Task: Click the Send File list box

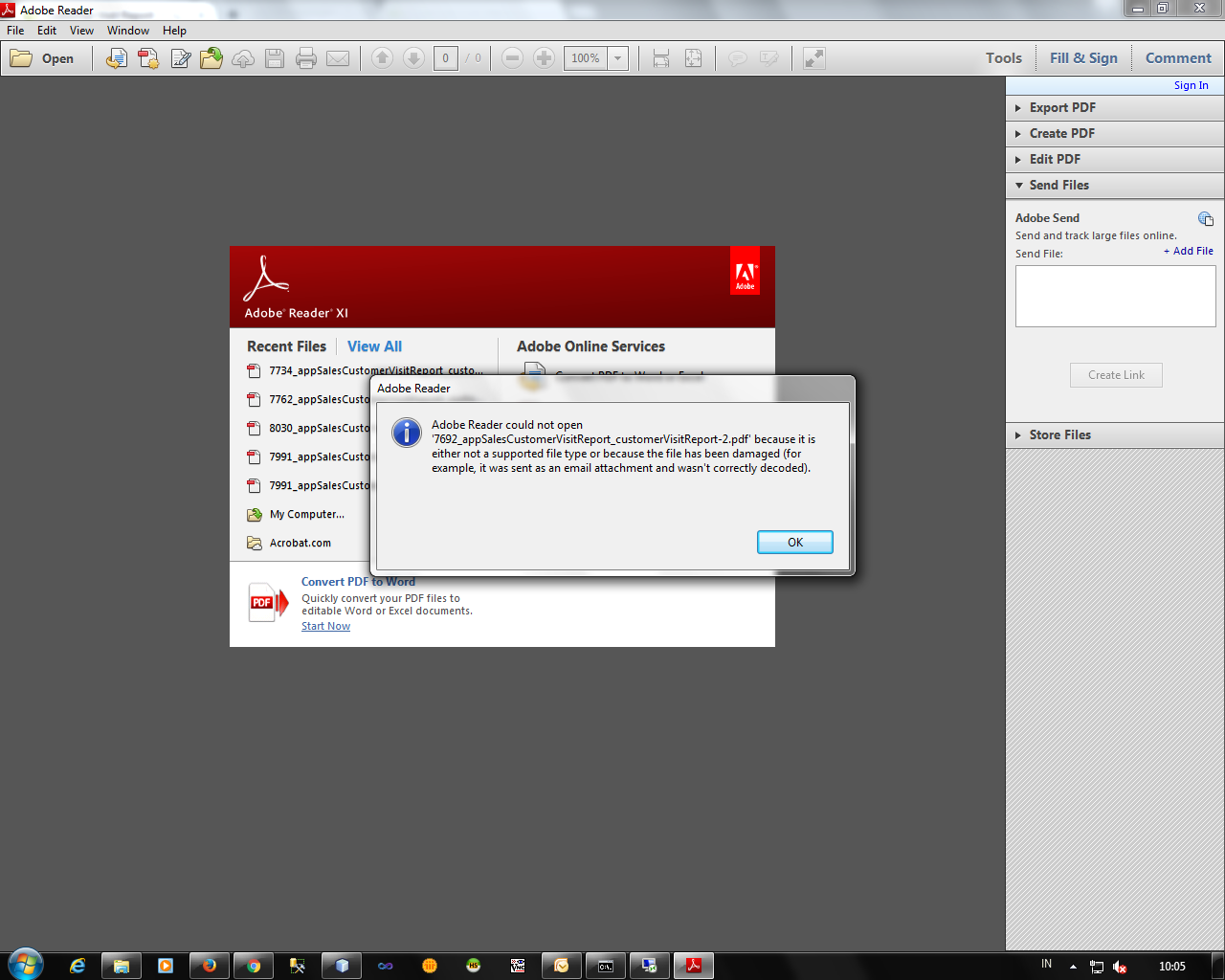Action: tap(1116, 297)
